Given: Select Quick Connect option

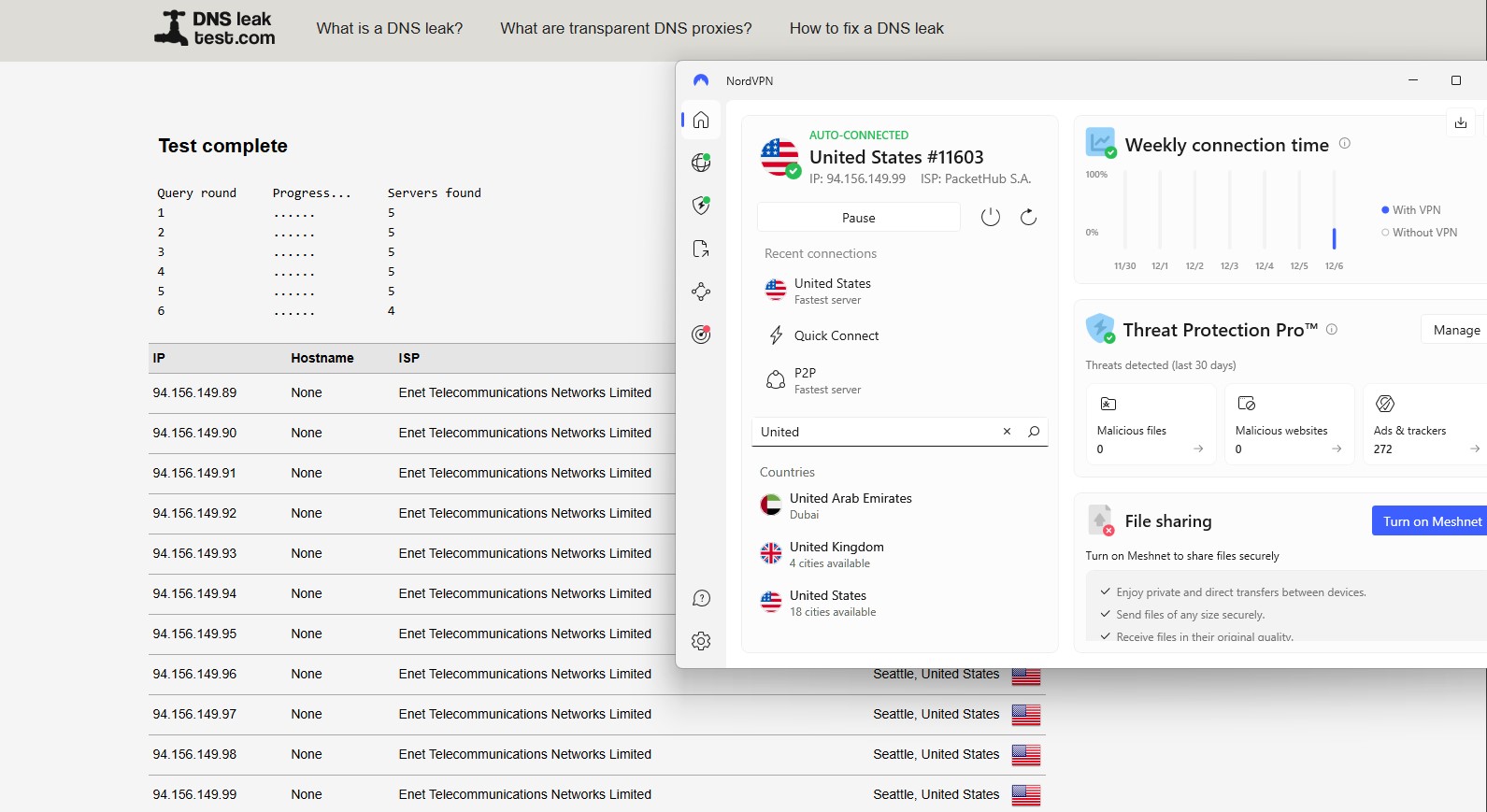Looking at the screenshot, I should click(901, 335).
